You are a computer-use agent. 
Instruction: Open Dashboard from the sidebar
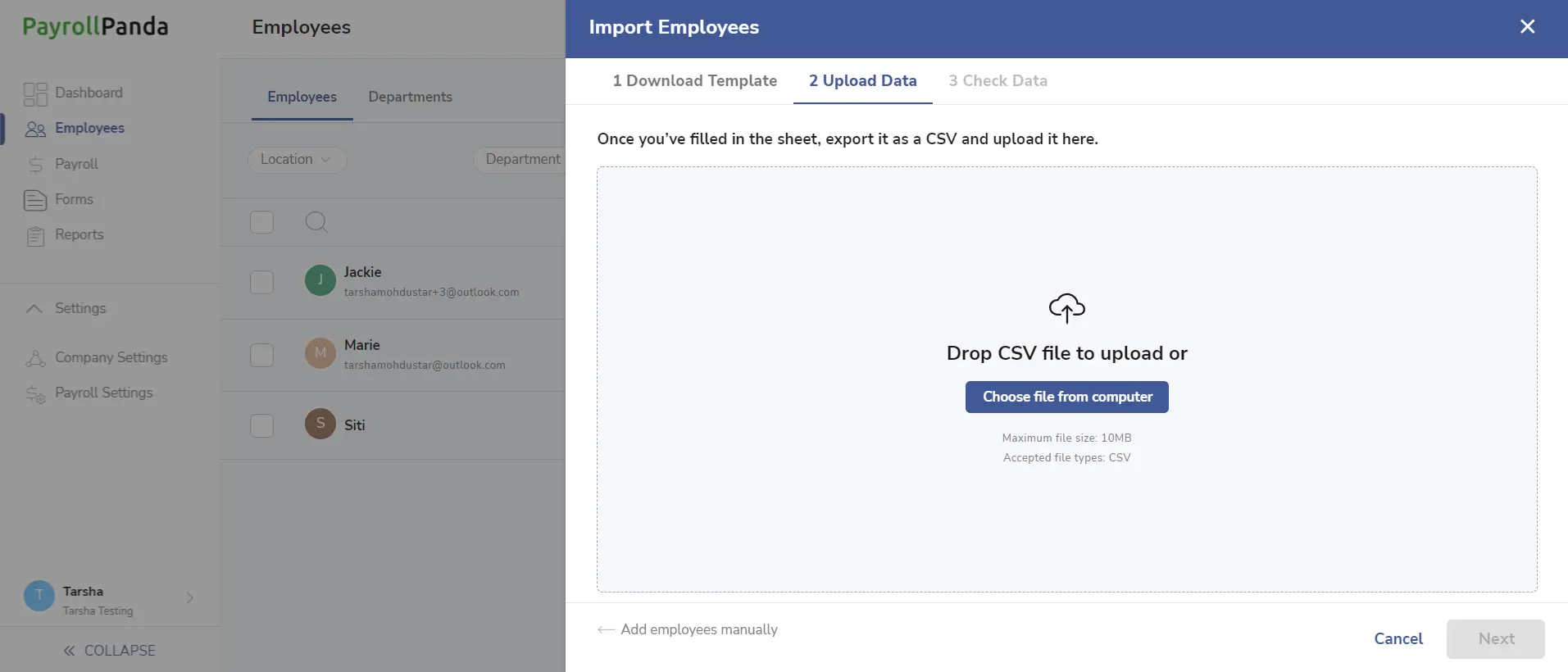pos(89,93)
